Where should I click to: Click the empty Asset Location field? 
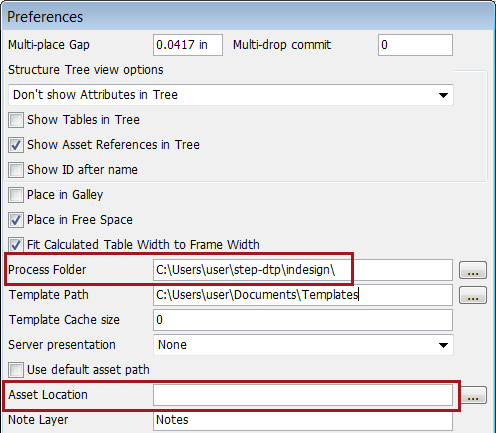303,395
